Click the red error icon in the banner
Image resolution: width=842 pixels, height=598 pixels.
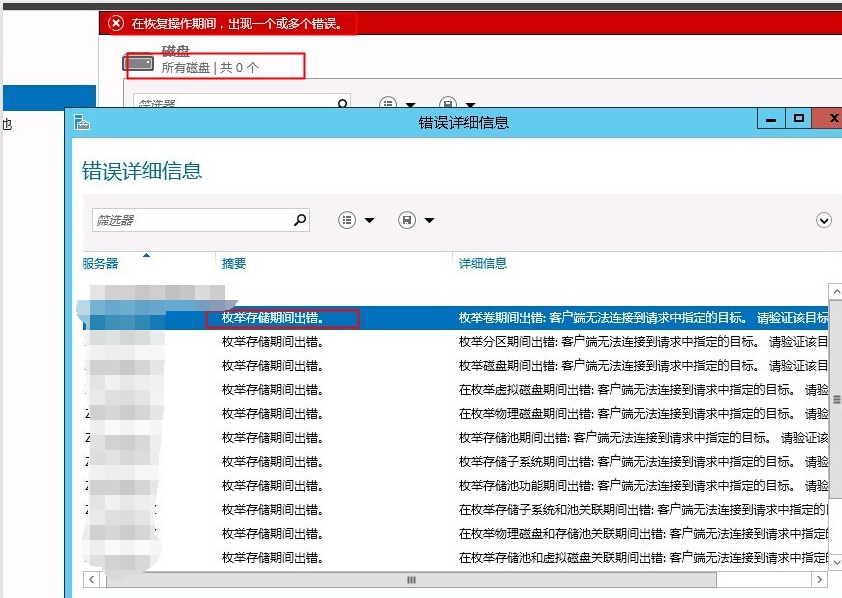coord(116,23)
